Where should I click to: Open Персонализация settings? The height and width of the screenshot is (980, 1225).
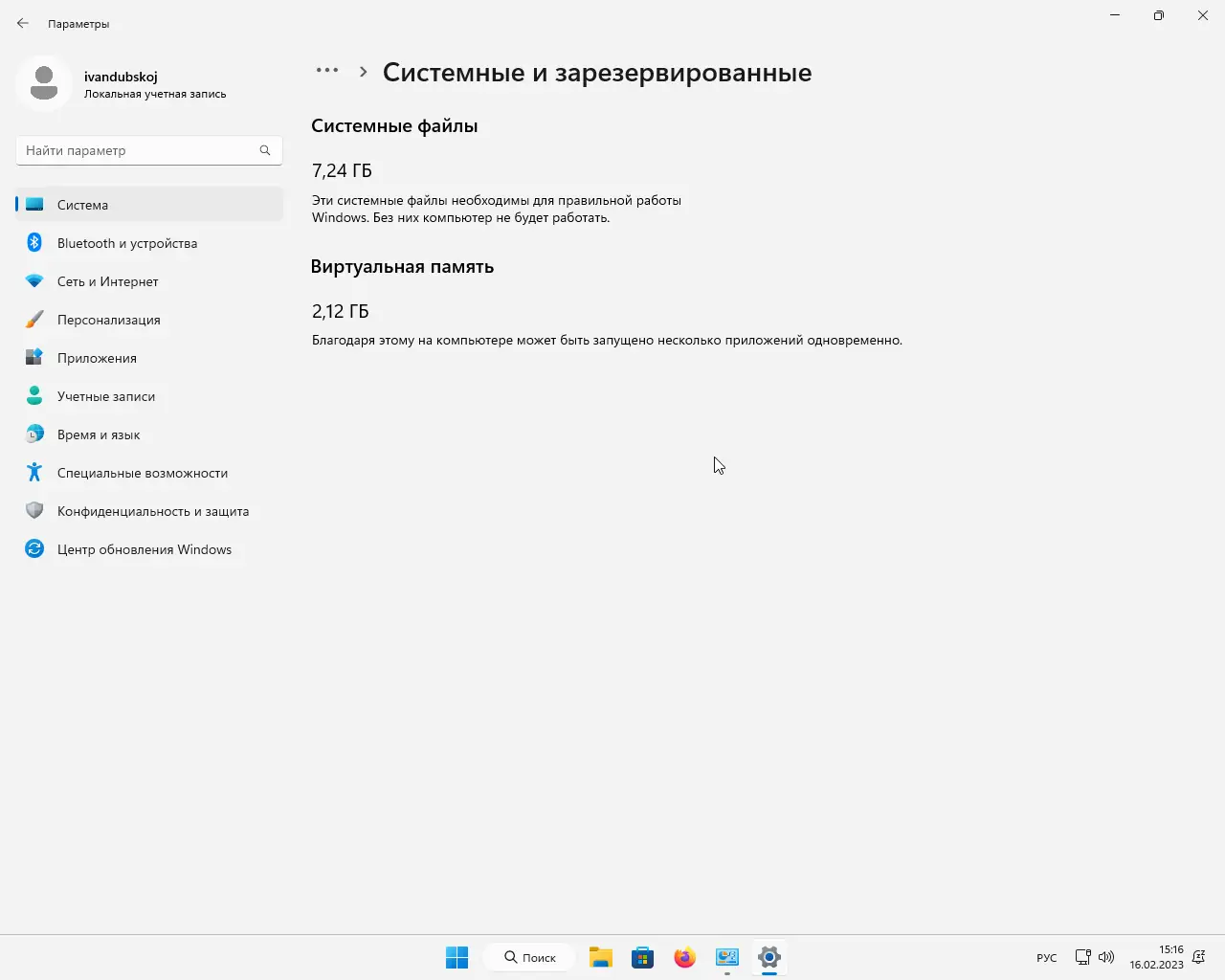pyautogui.click(x=109, y=320)
